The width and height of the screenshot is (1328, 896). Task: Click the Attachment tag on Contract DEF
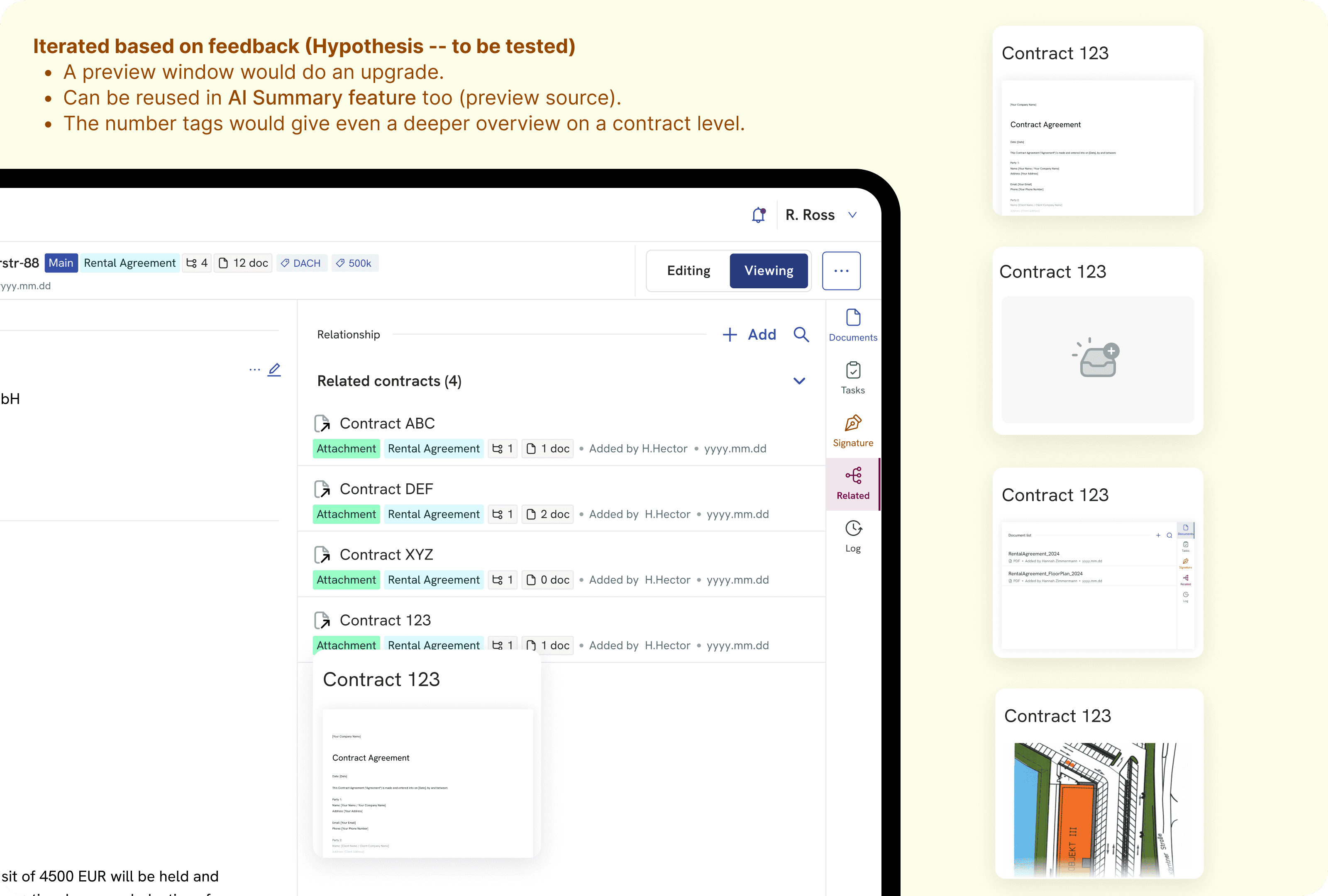pyautogui.click(x=346, y=514)
